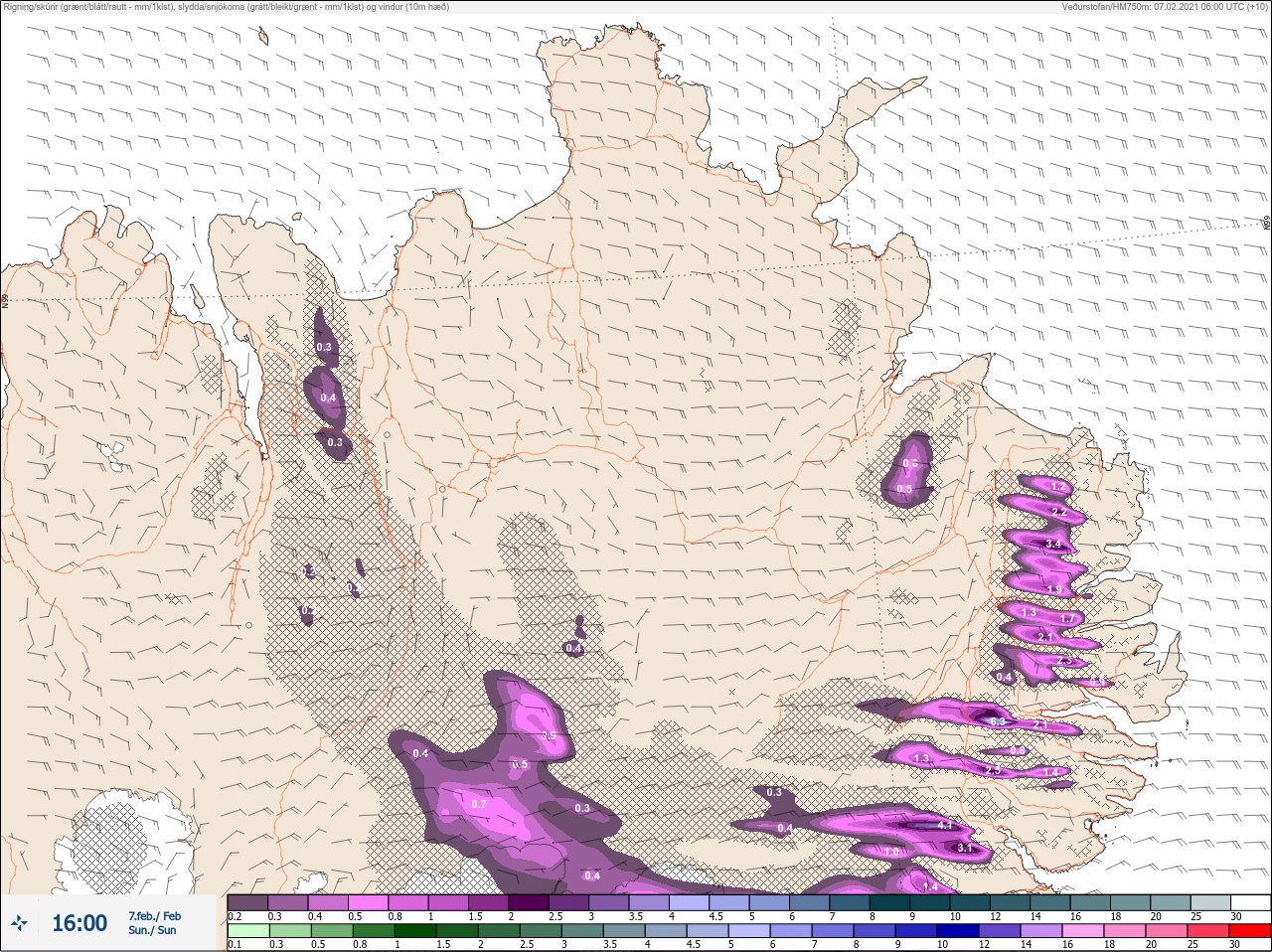Click the '3.4' precipitation value on map

click(x=1054, y=545)
